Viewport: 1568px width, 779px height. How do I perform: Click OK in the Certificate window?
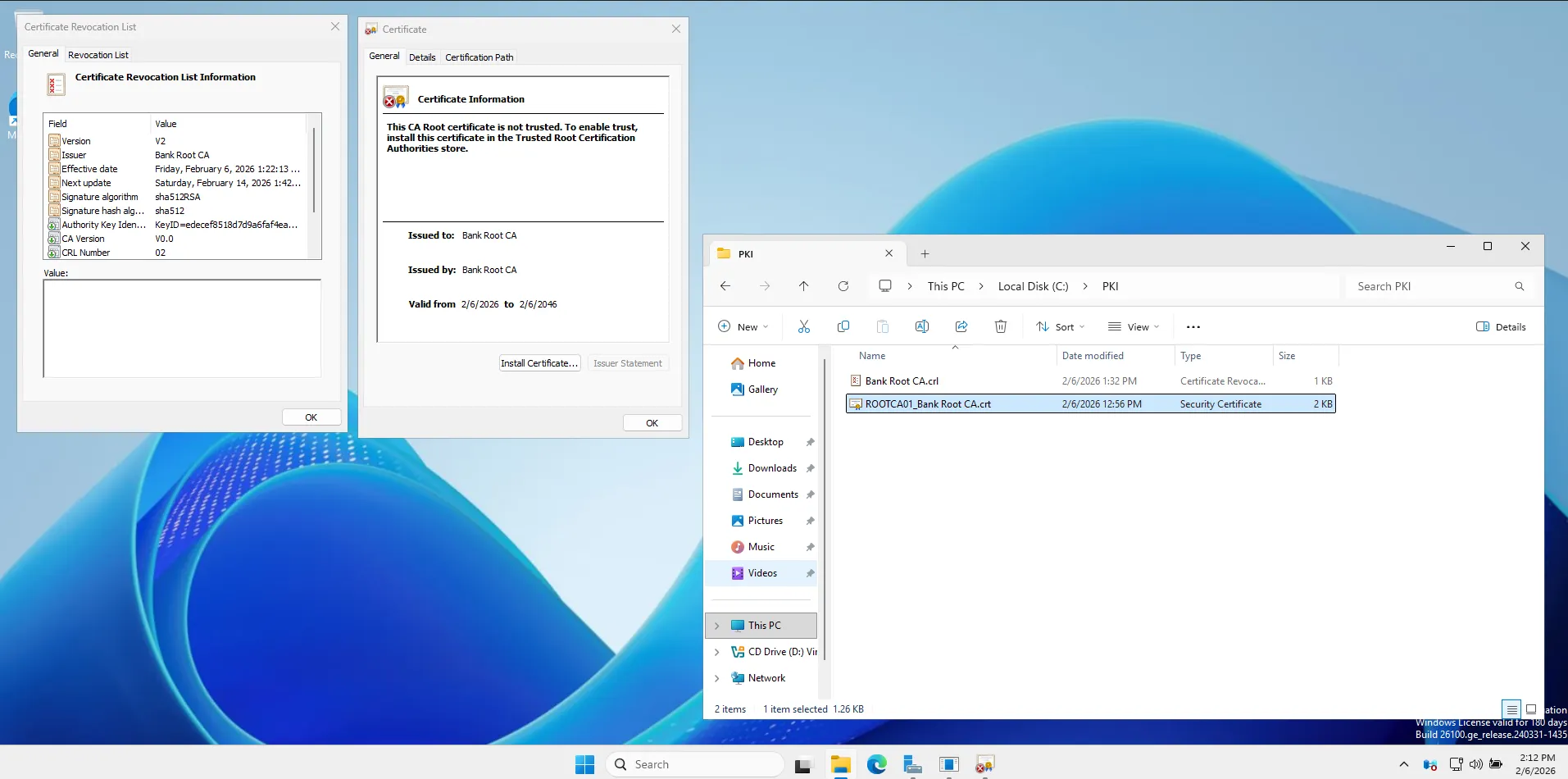tap(652, 423)
